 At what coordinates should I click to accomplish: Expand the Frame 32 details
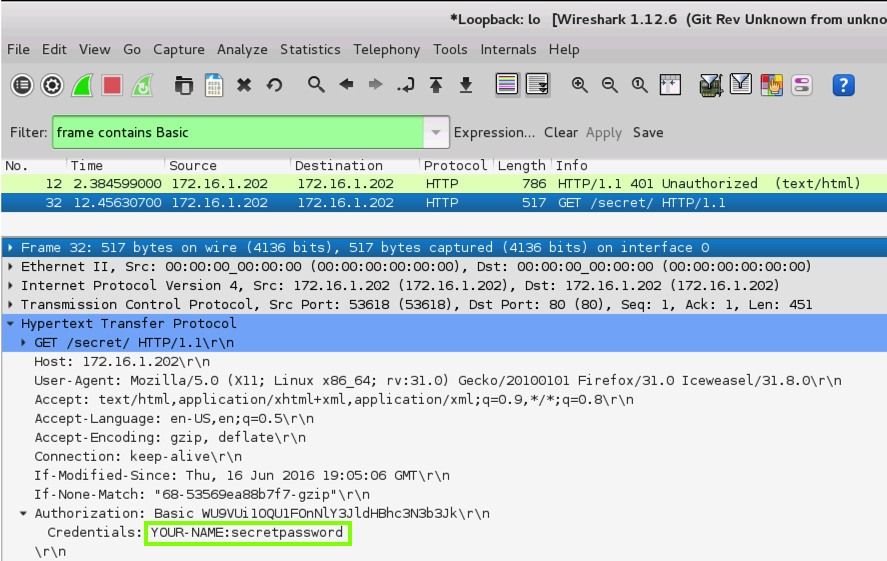tap(11, 248)
